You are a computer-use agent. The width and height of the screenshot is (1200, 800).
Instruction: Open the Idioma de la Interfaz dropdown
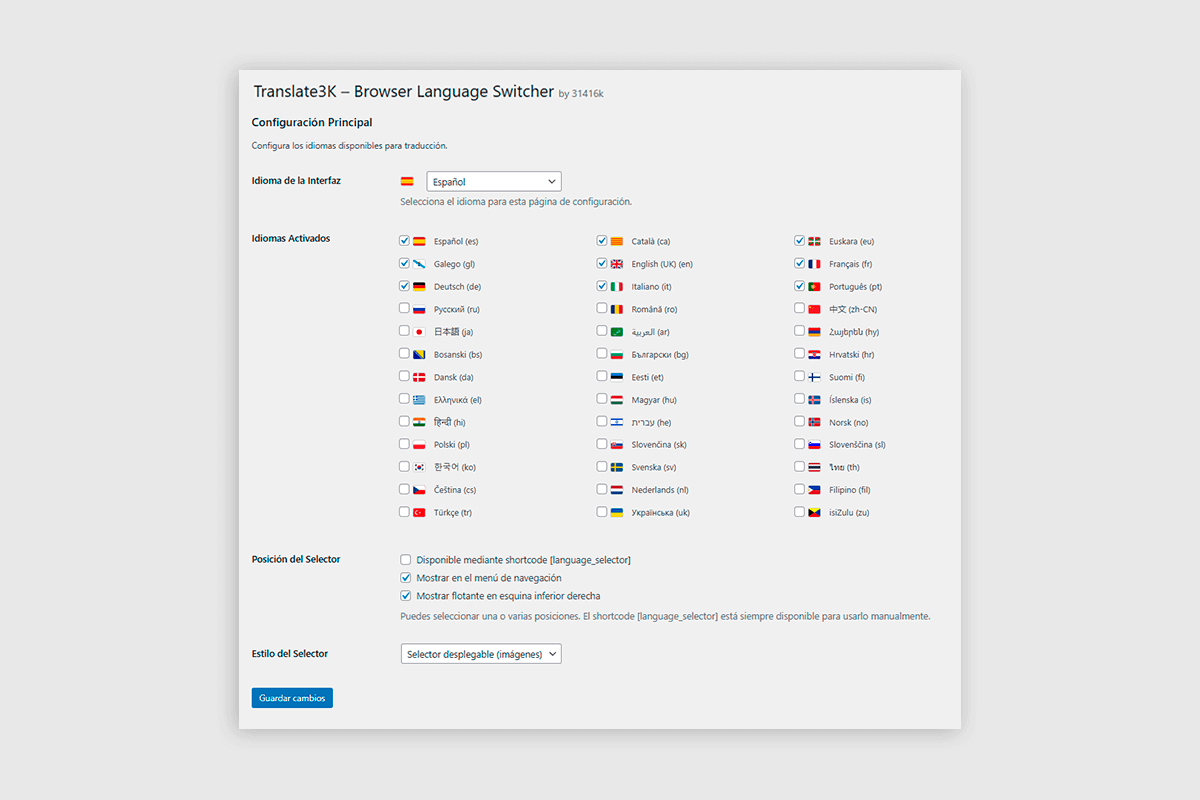coord(493,181)
